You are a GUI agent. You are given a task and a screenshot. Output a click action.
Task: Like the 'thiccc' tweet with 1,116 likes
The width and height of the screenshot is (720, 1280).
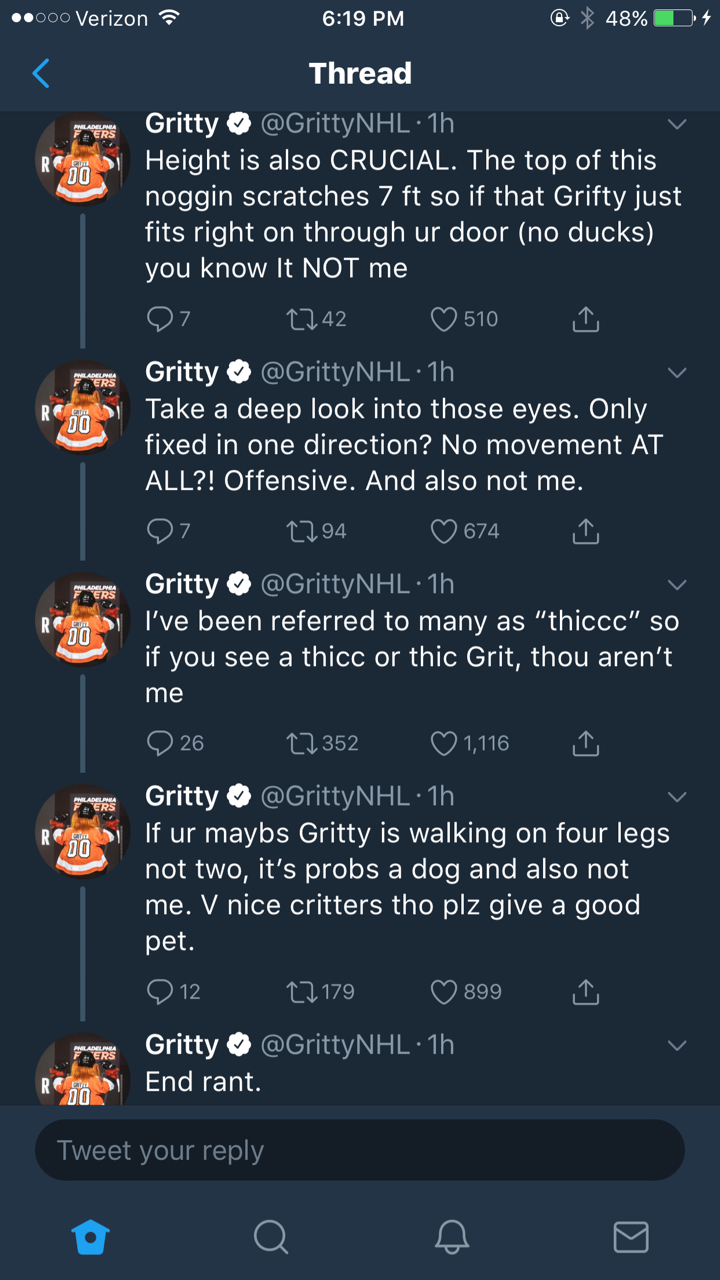(443, 743)
